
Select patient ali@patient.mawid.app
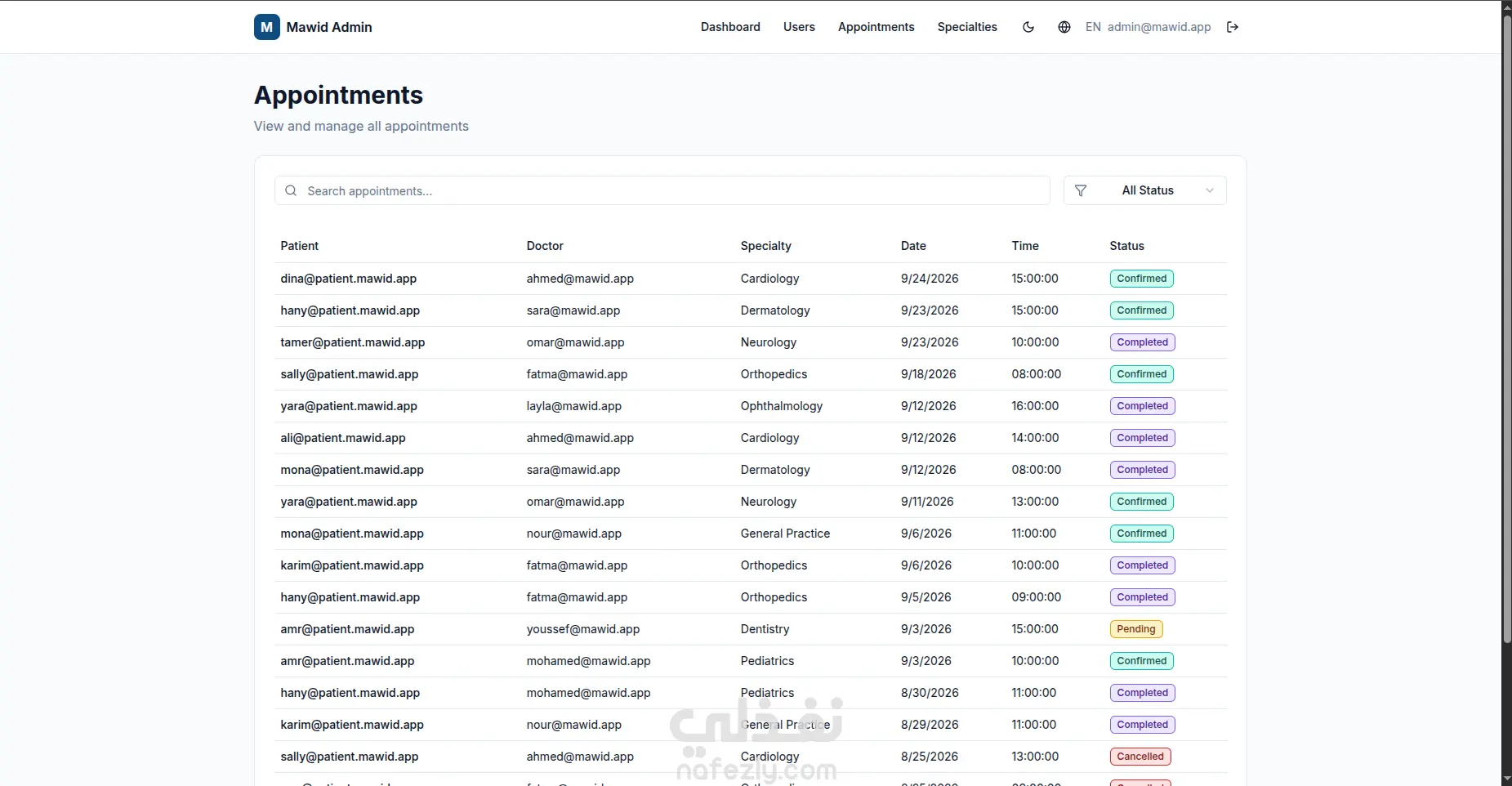pos(343,438)
